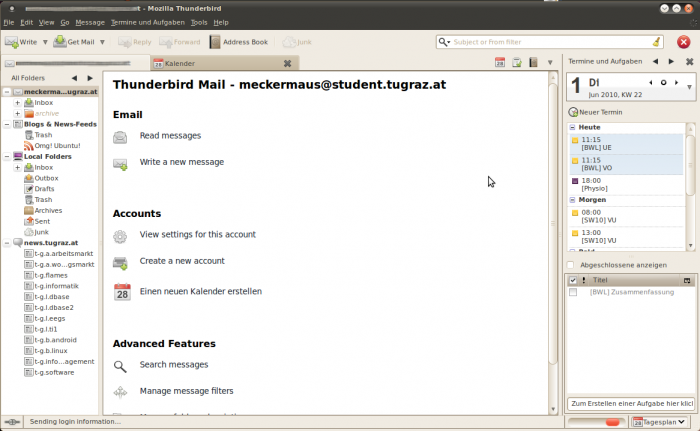Open the Help menu
The height and width of the screenshot is (431, 700).
click(x=221, y=22)
